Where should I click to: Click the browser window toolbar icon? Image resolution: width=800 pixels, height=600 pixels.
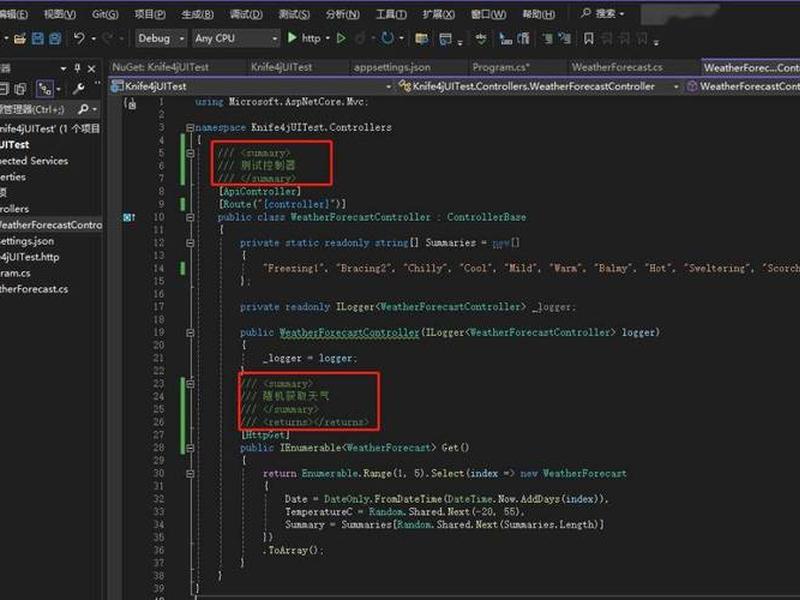(x=445, y=39)
